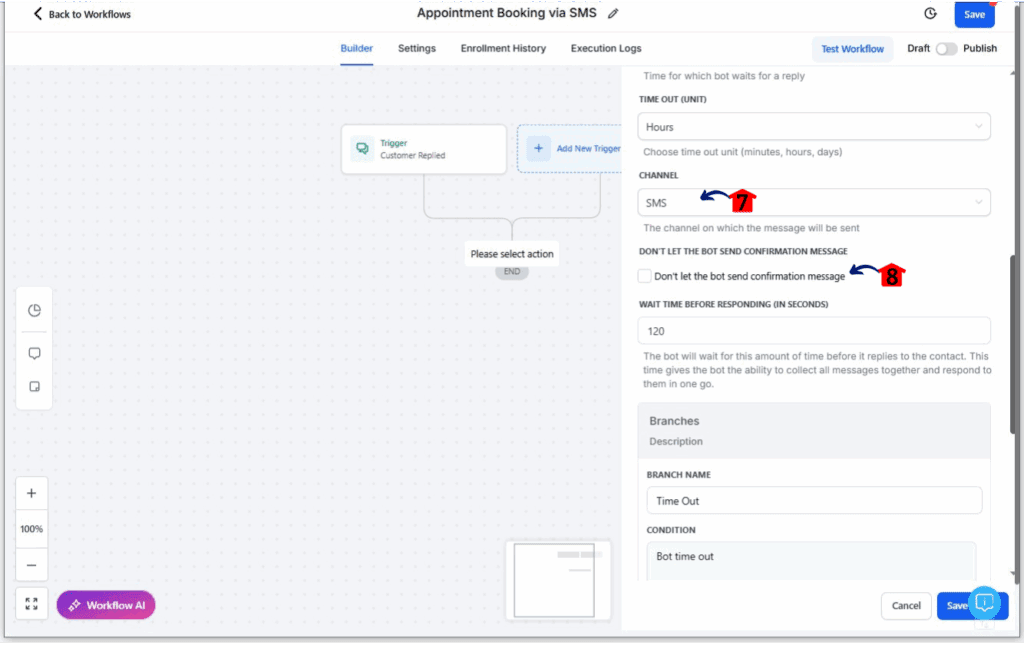This screenshot has height=645, width=1024.
Task: Click the panel's vertical scrollbar
Action: [1013, 344]
